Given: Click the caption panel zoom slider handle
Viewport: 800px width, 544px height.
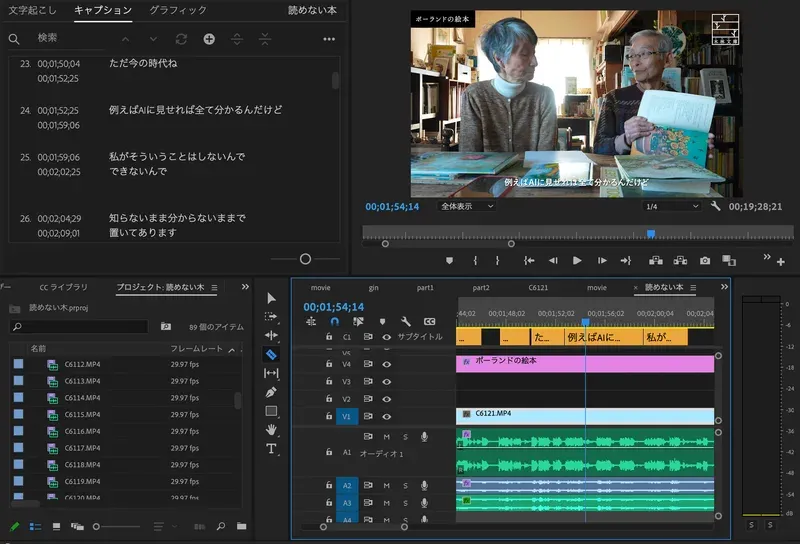Looking at the screenshot, I should (305, 259).
